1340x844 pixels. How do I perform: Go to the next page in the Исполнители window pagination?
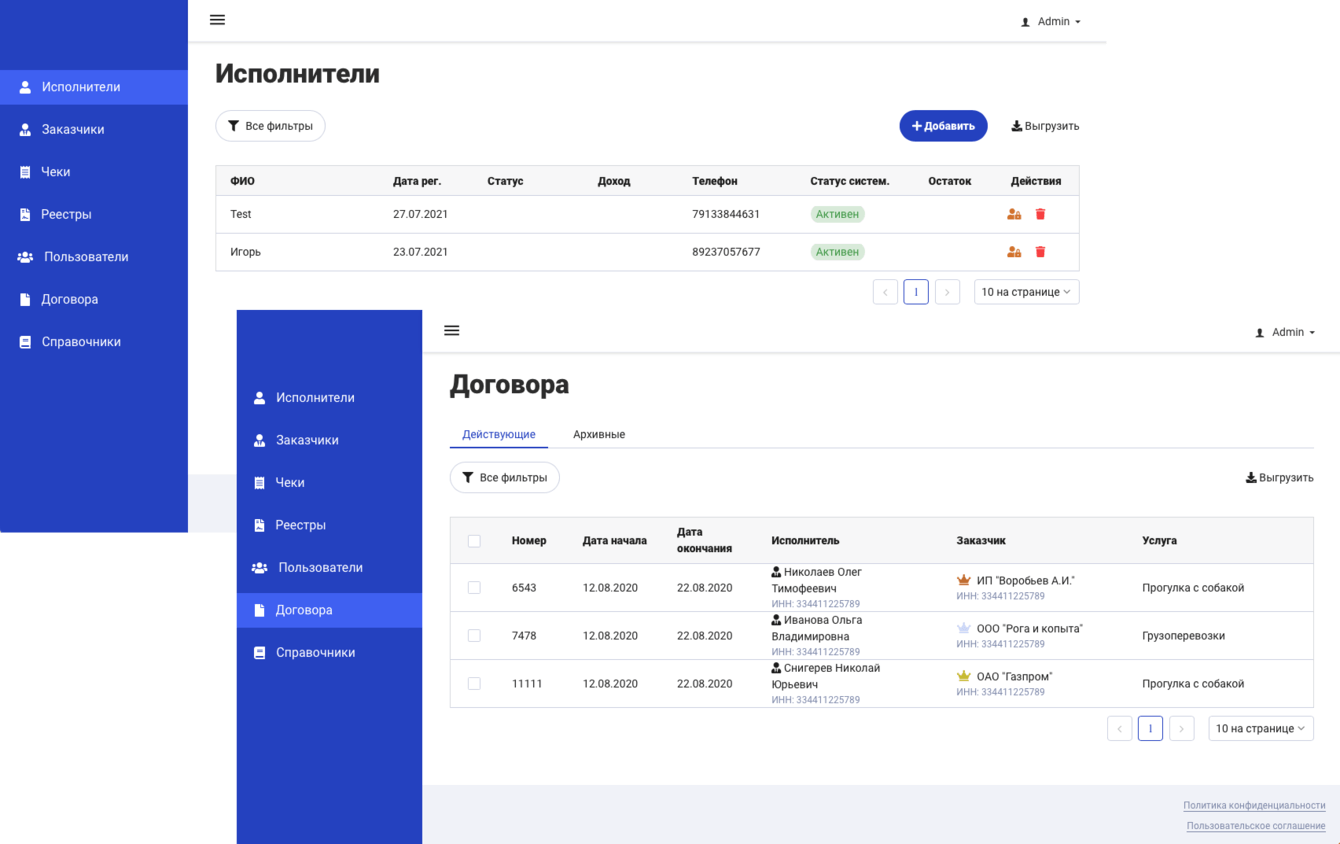click(947, 292)
